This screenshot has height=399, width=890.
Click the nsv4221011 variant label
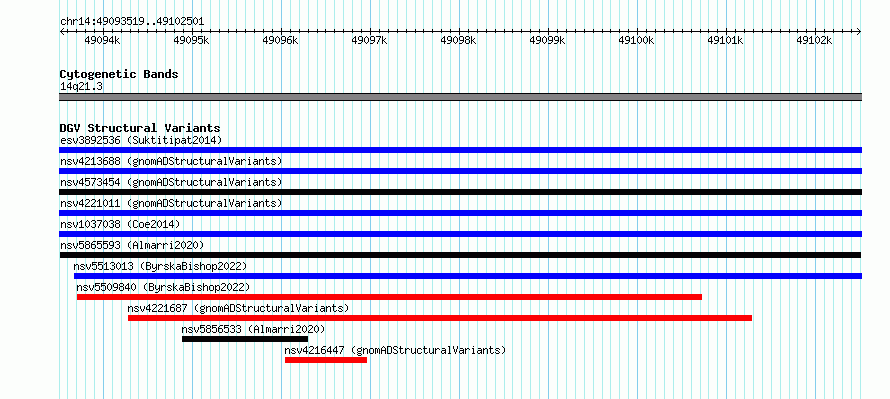pos(171,203)
